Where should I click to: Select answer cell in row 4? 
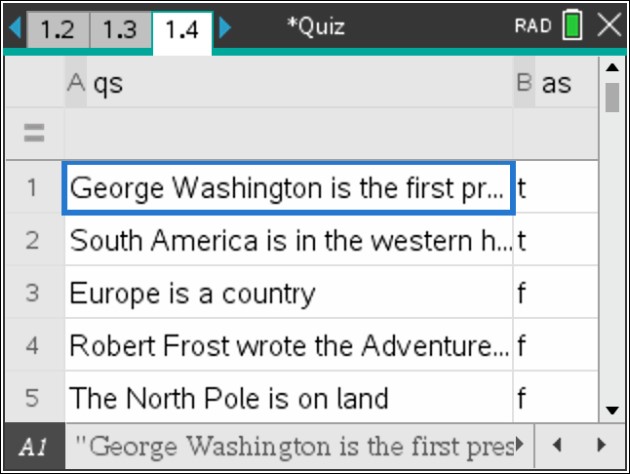click(x=556, y=346)
